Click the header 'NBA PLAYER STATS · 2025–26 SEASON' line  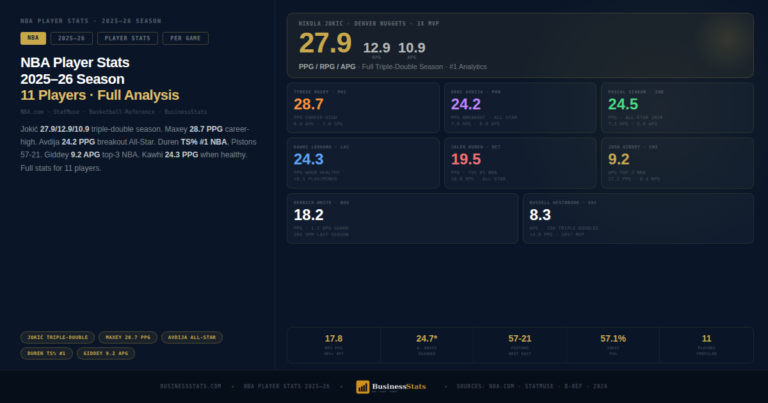click(x=91, y=21)
